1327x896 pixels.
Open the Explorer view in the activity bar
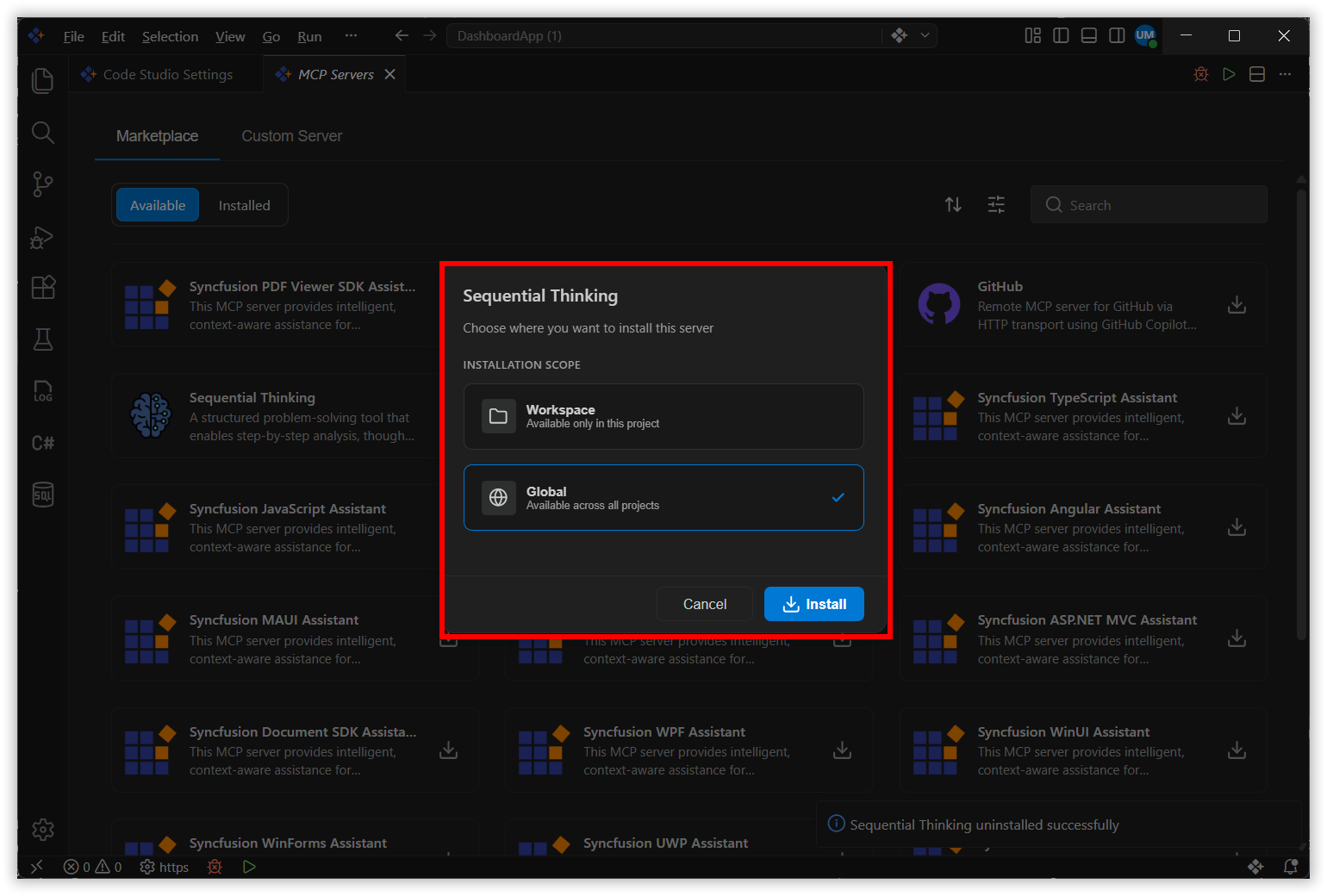(x=42, y=80)
